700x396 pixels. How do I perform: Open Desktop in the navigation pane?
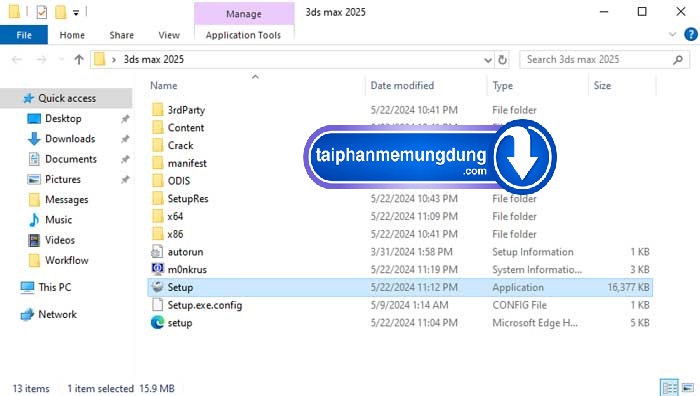[x=63, y=118]
